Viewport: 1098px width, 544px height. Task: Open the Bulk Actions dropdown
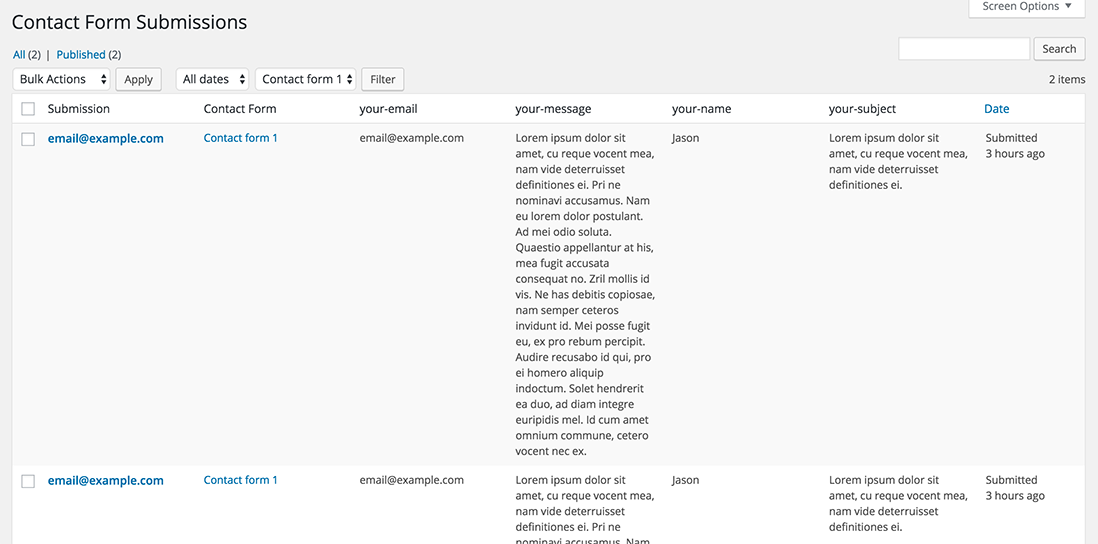62,79
